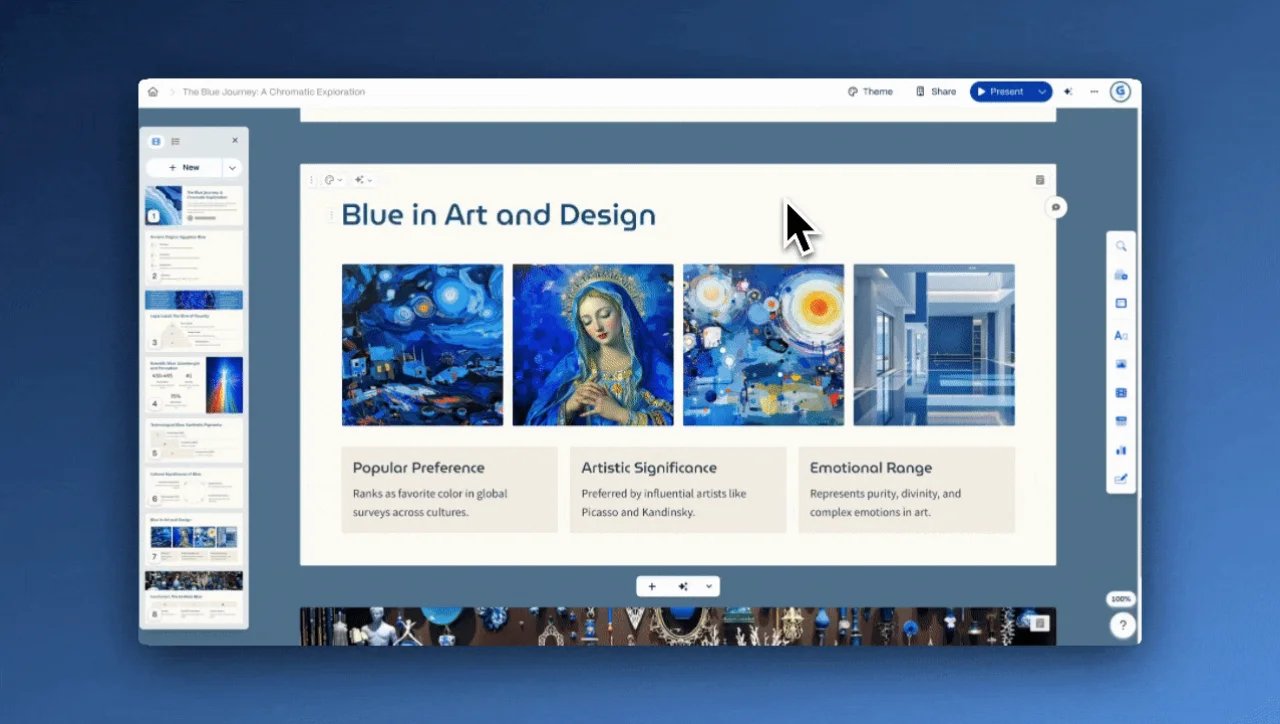
Task: Select slide 5 thumbnail in sidebar
Action: pyautogui.click(x=194, y=440)
